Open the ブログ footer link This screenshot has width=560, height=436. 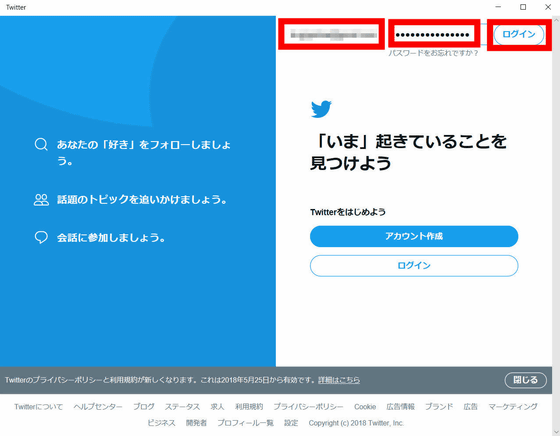[x=144, y=406]
